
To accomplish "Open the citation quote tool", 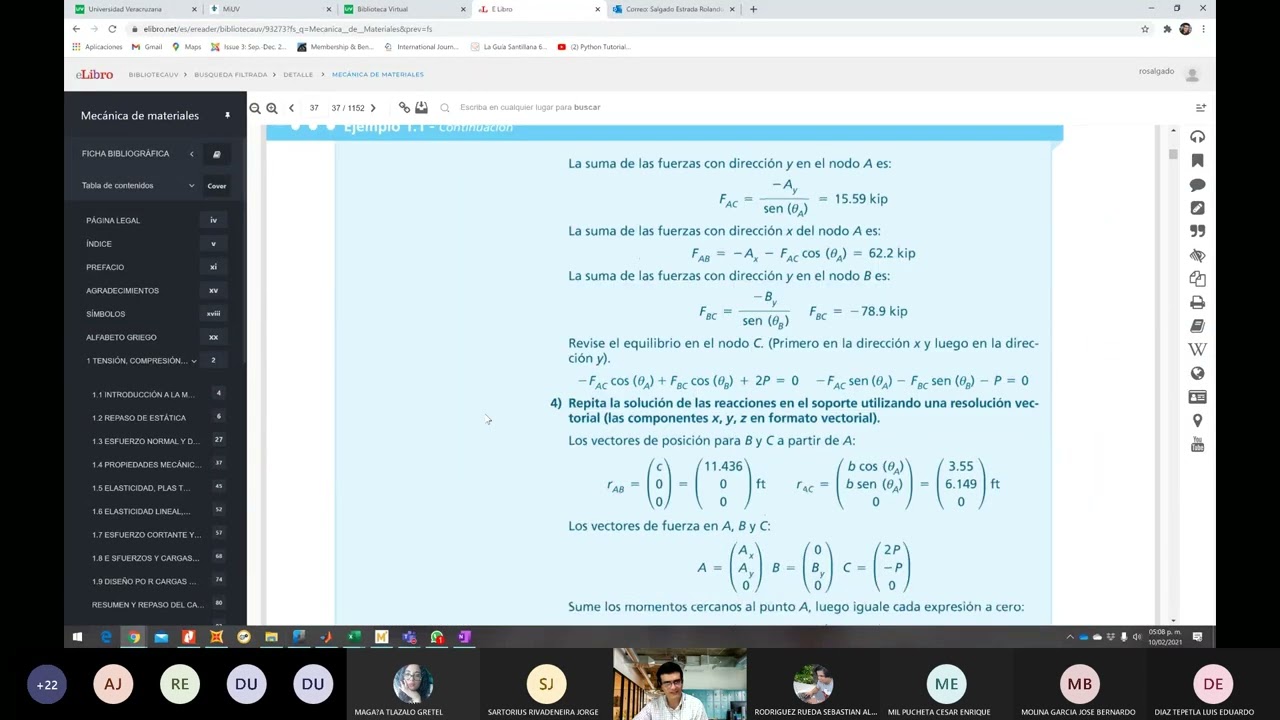I will point(1197,231).
